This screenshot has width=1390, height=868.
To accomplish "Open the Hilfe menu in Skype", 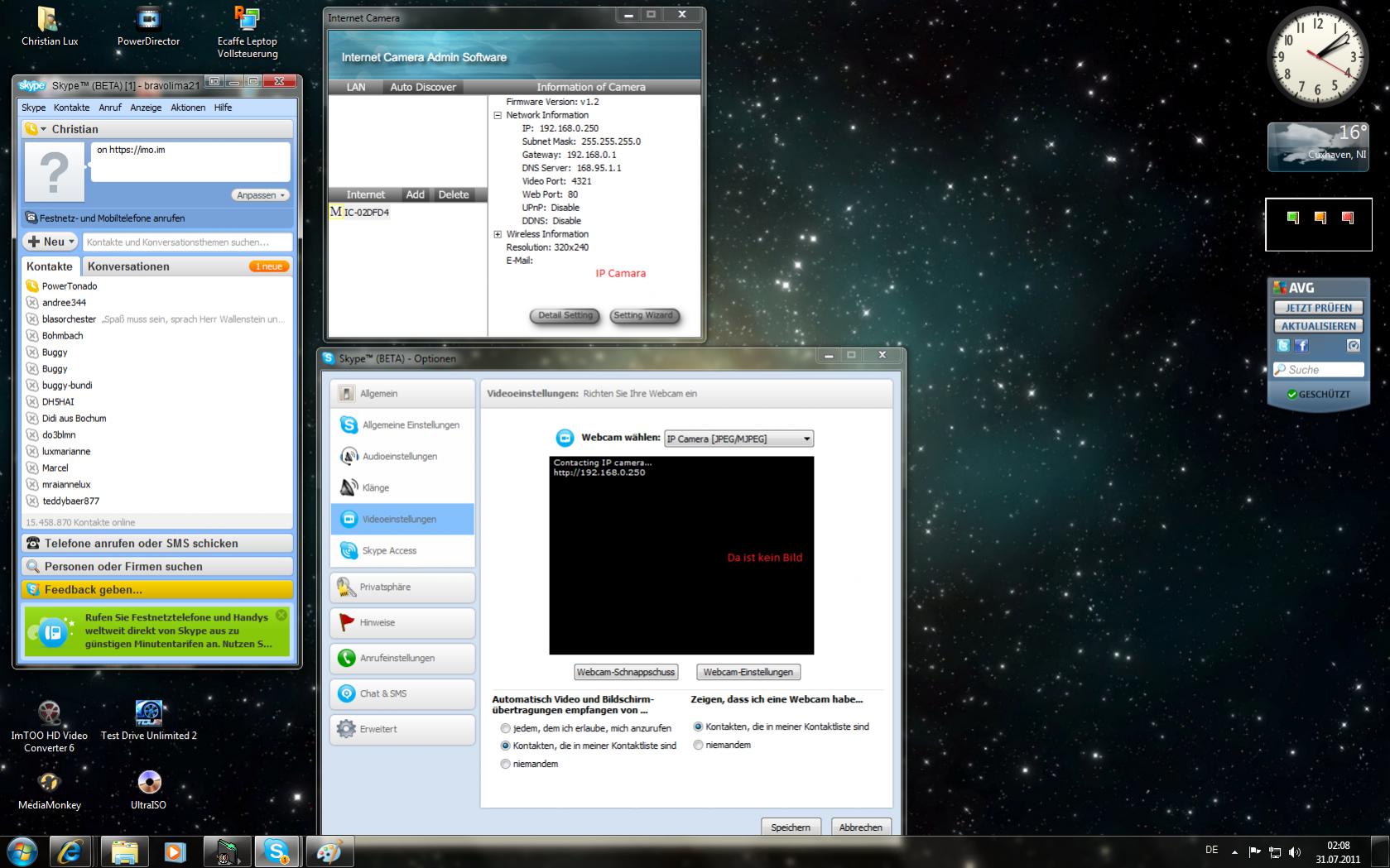I will 223,108.
